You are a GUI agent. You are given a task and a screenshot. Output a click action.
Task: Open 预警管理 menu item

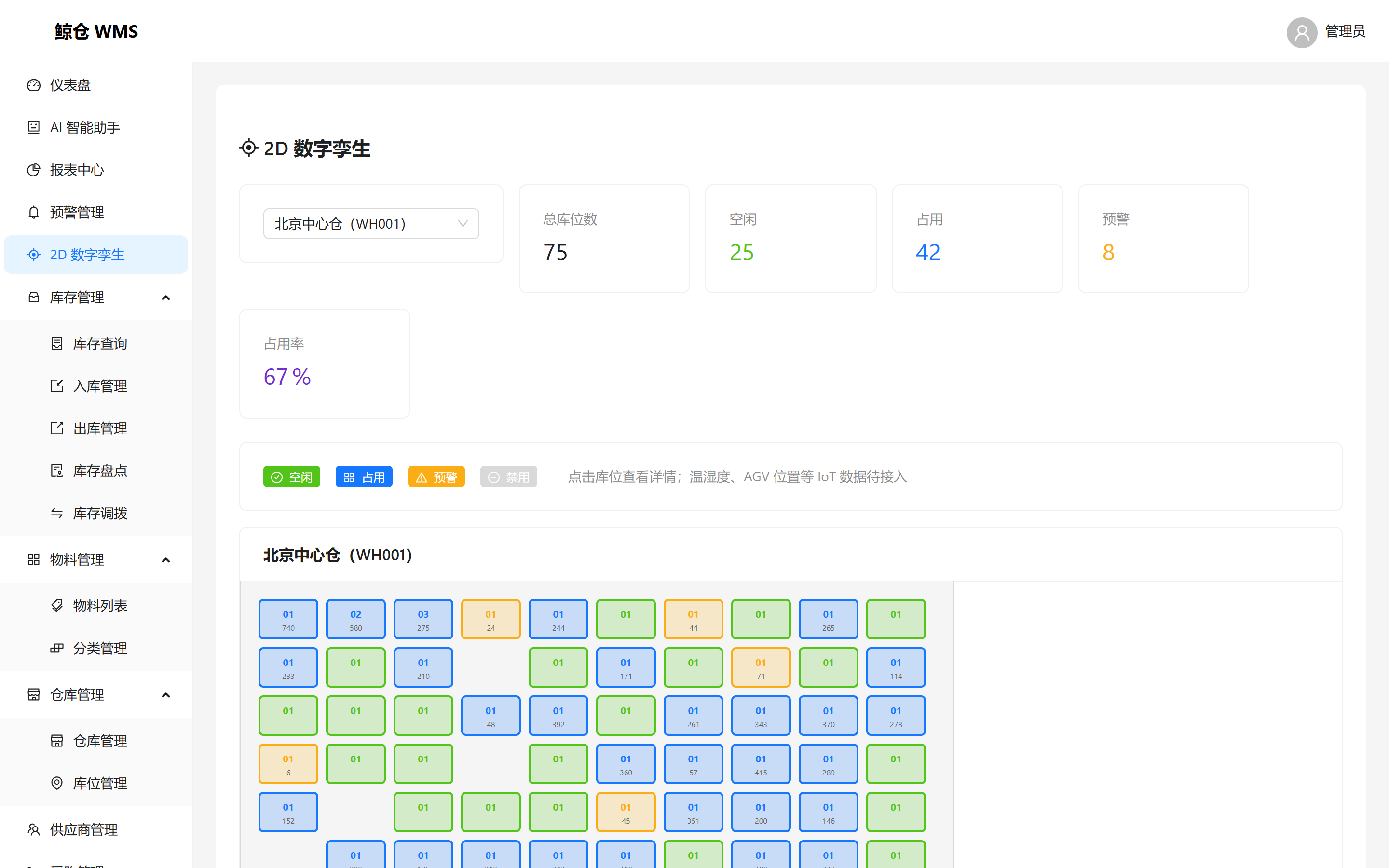click(96, 212)
